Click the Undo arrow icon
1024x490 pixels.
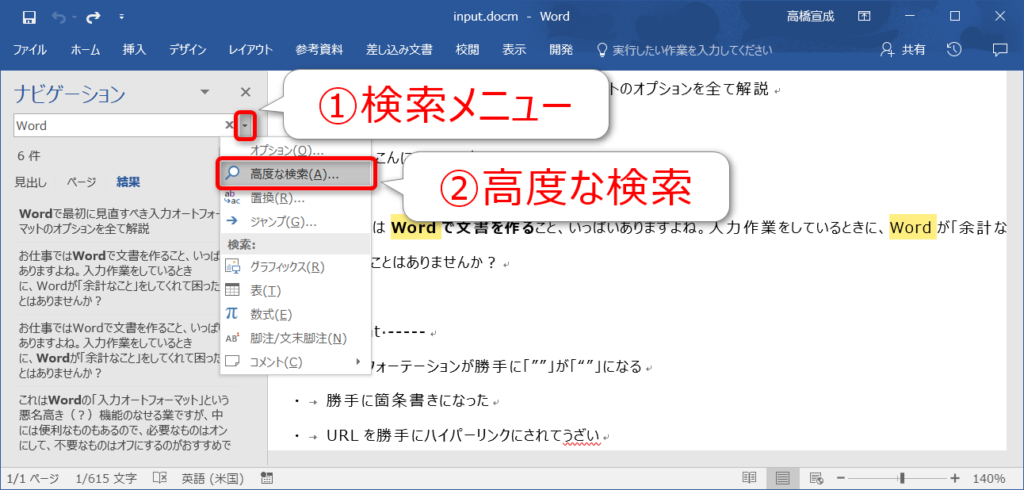tap(59, 18)
